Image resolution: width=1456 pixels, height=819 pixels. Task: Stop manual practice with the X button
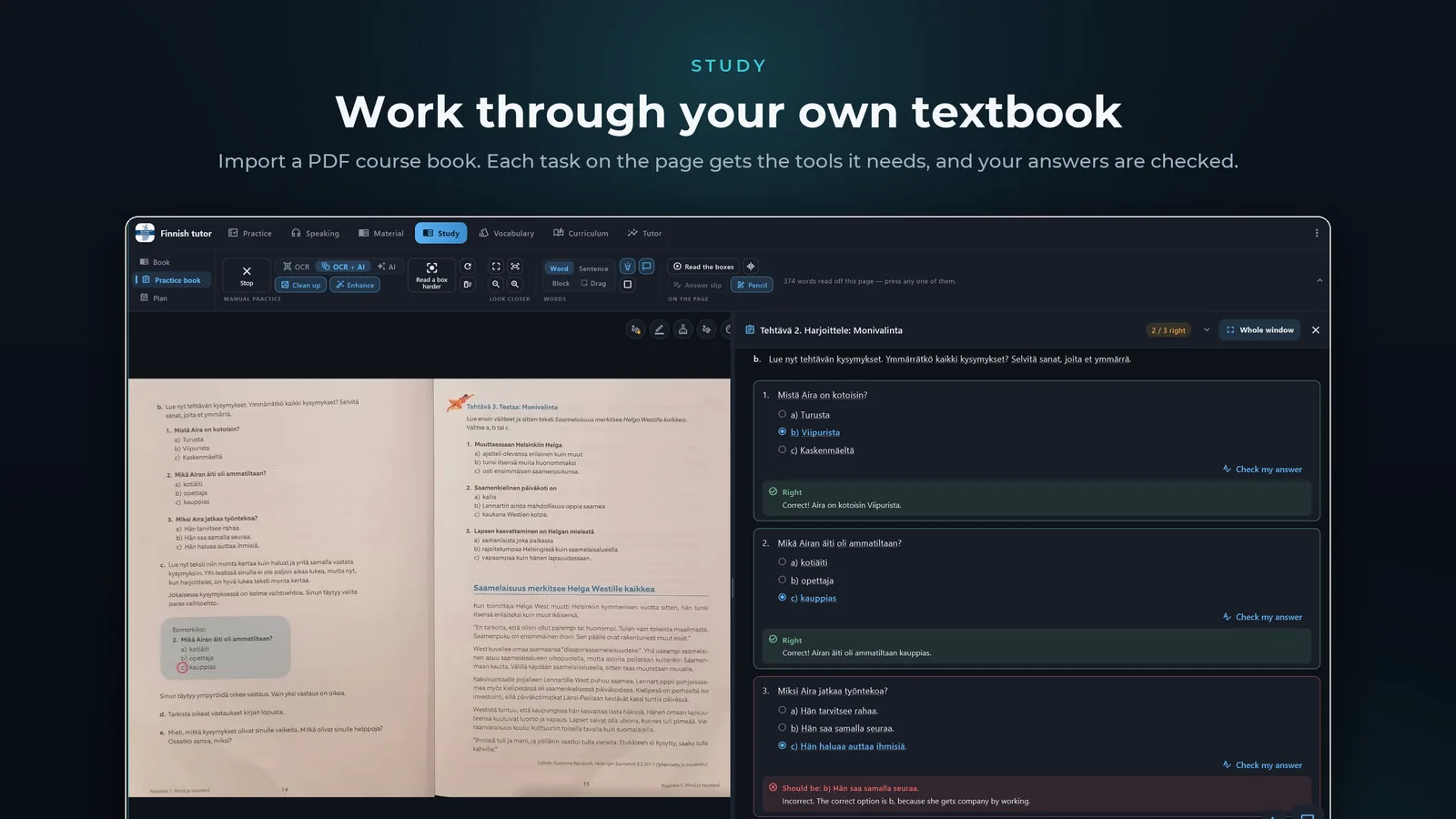click(x=247, y=276)
